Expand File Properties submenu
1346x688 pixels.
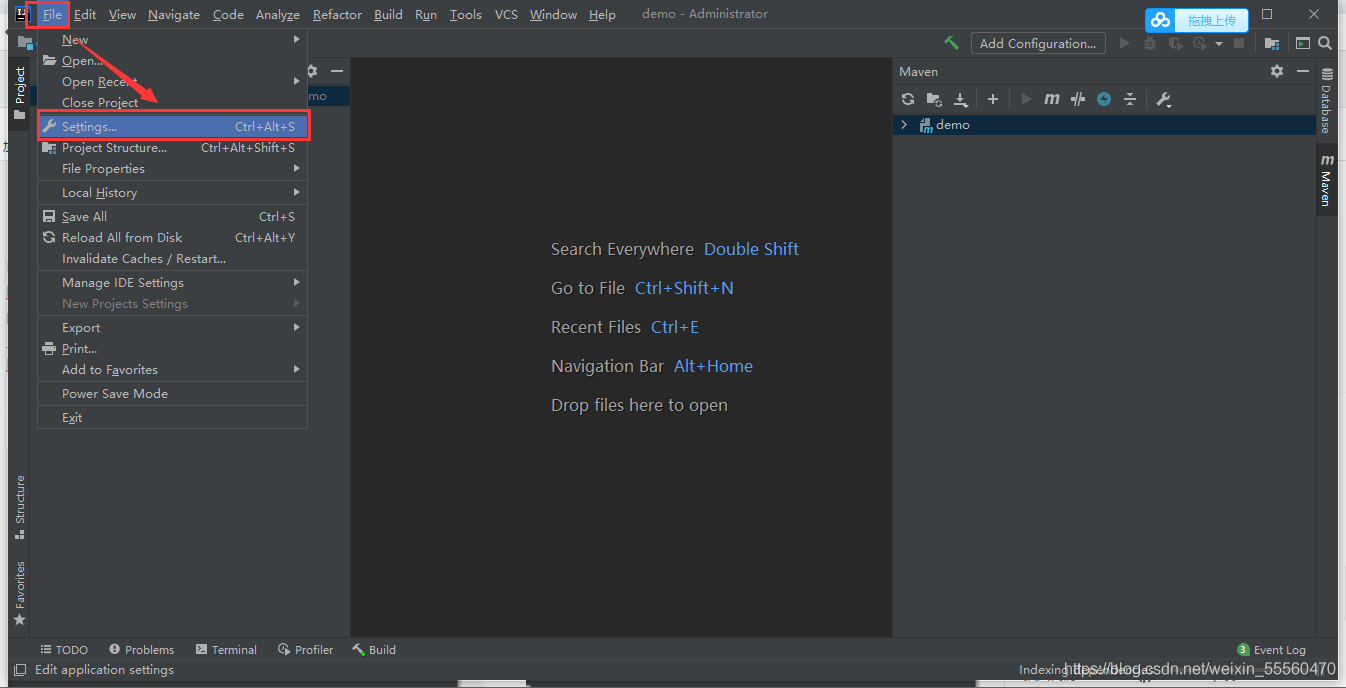pos(172,169)
